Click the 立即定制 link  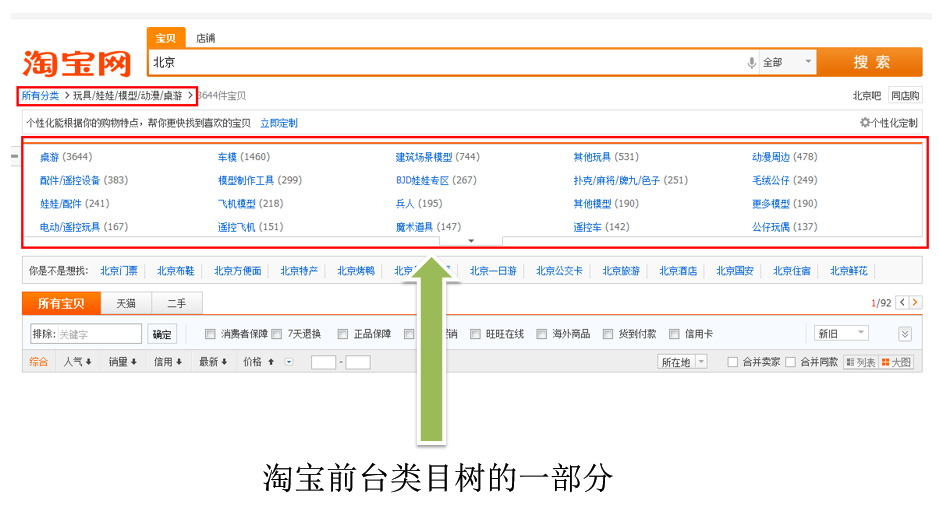click(x=279, y=123)
